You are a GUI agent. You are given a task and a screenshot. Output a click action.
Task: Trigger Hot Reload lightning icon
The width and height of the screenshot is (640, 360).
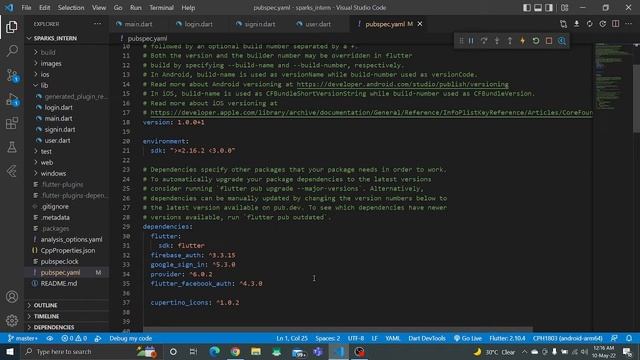tap(522, 40)
